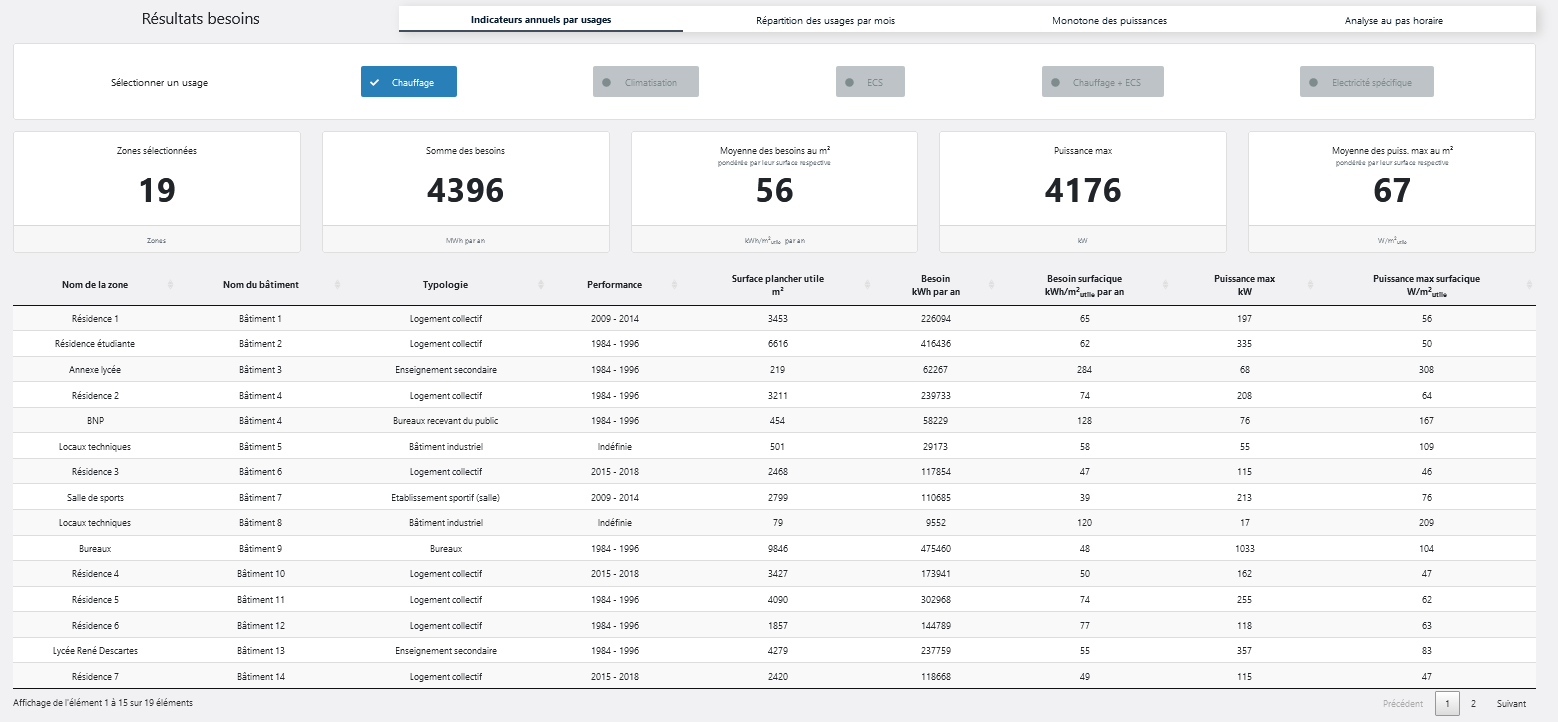Select the BNP zone name cell
The image size is (1558, 722).
95,421
